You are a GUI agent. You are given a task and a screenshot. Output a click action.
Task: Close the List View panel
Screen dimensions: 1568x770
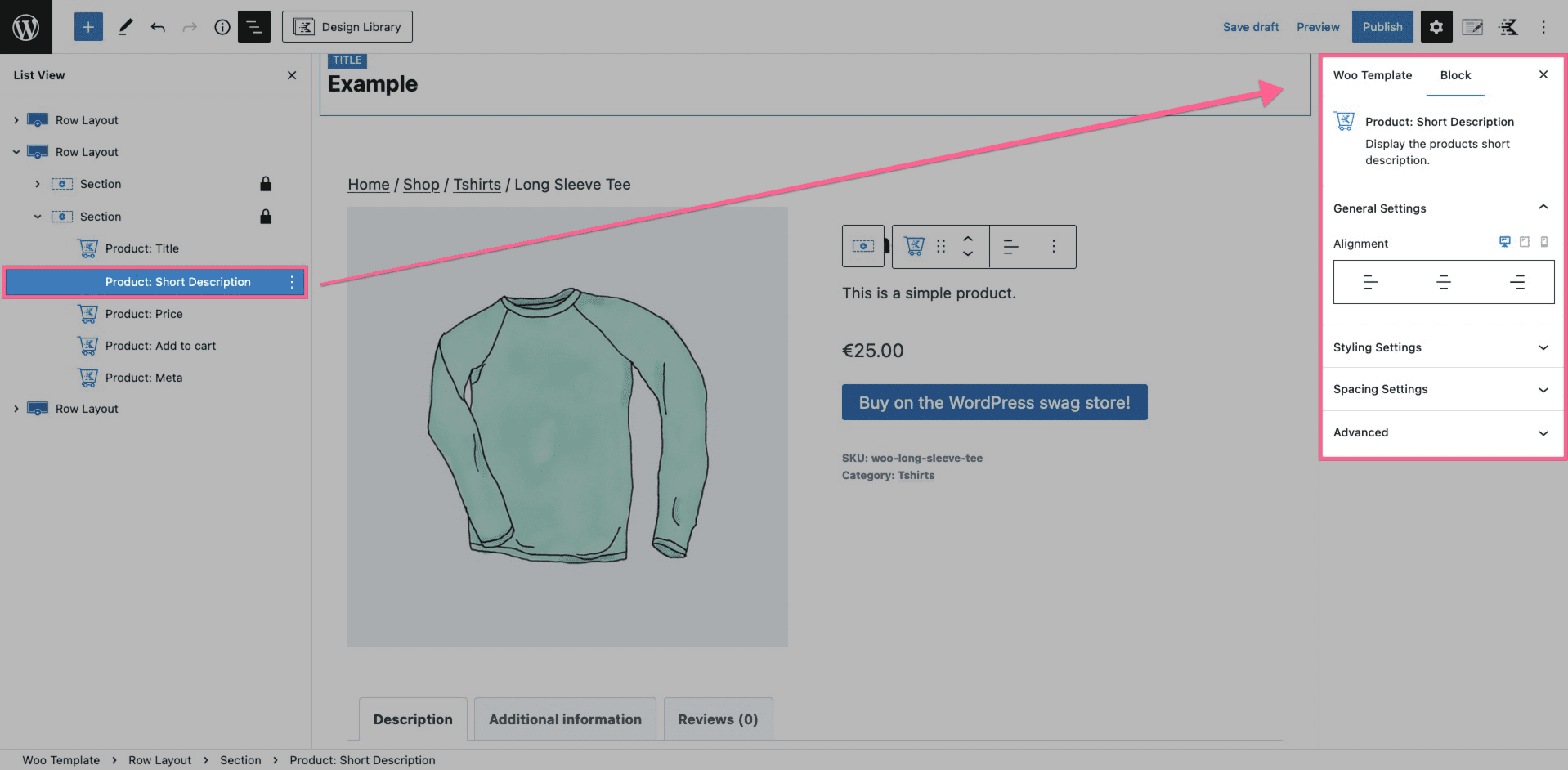pyautogui.click(x=292, y=75)
